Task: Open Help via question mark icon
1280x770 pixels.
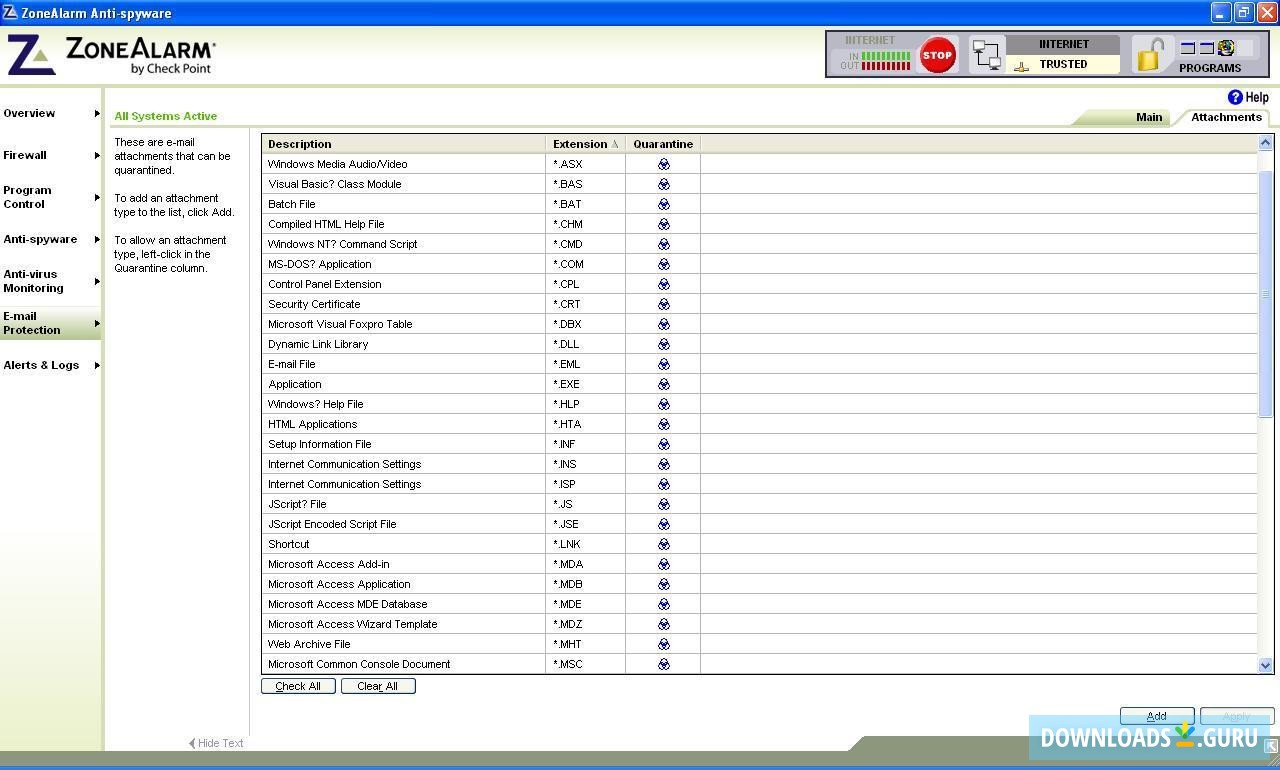Action: 1235,97
